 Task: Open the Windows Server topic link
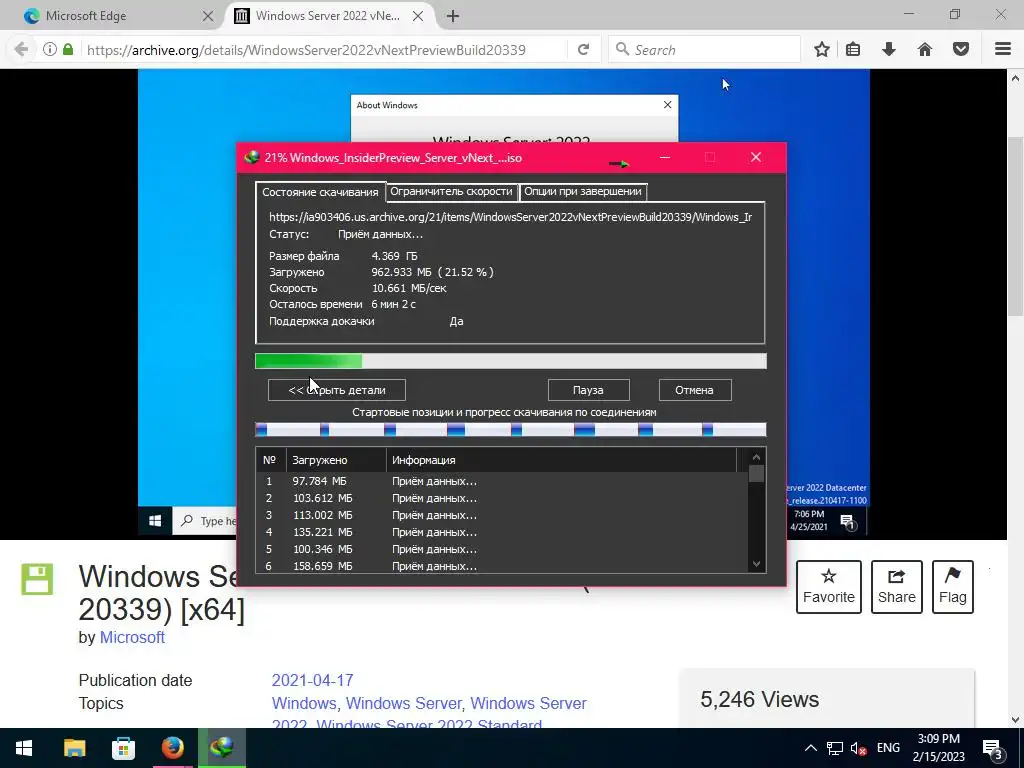(403, 703)
